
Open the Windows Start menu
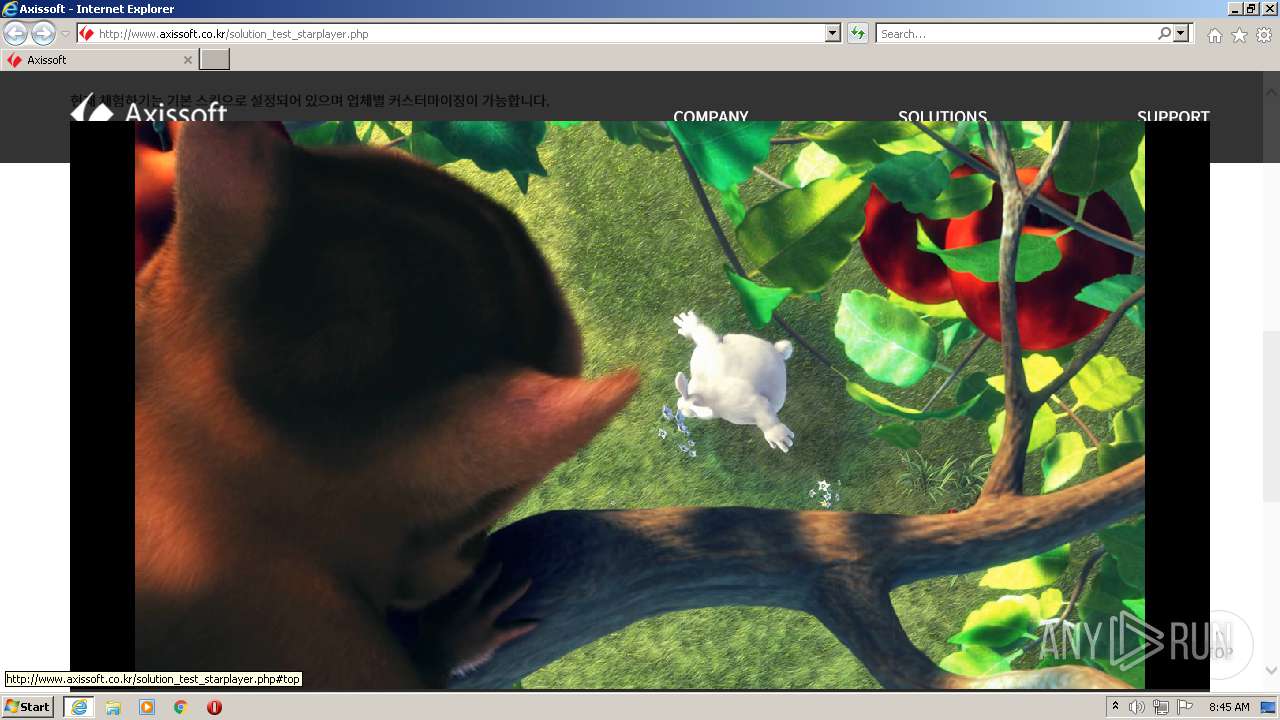click(27, 706)
